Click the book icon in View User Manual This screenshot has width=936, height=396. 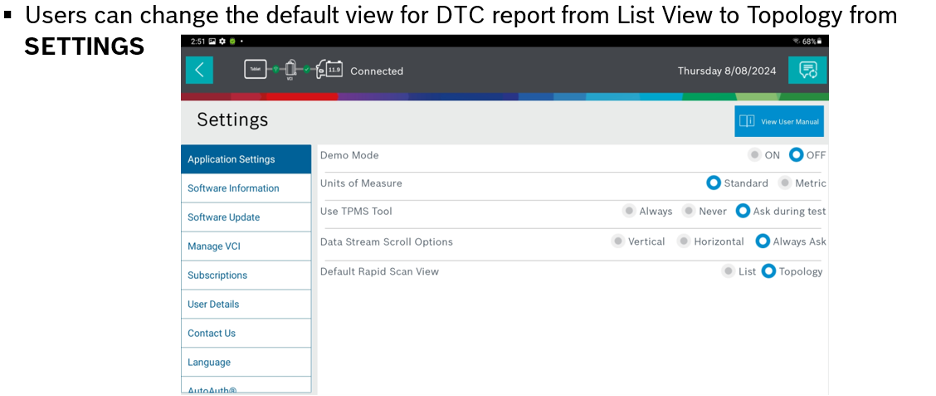coord(747,121)
